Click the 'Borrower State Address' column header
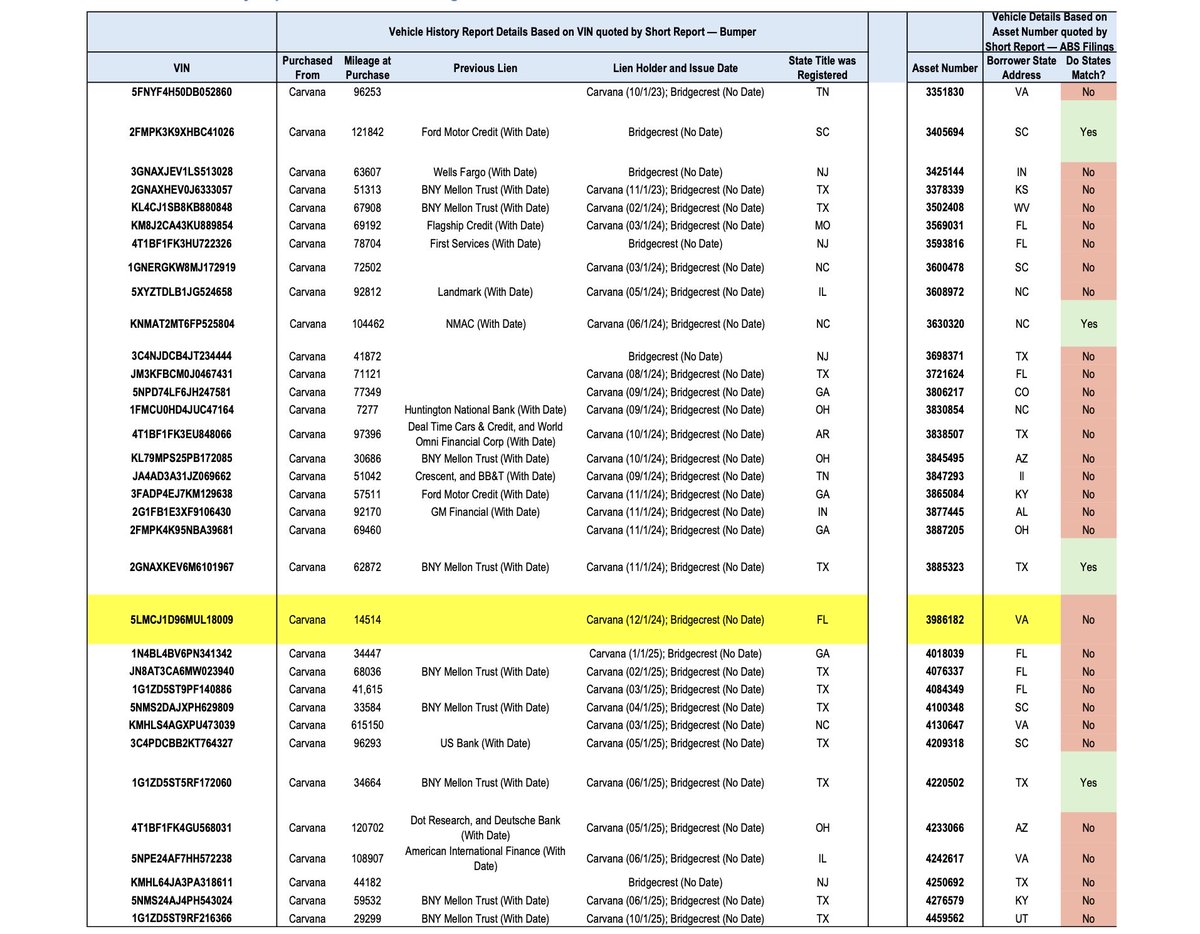 pyautogui.click(x=1021, y=68)
